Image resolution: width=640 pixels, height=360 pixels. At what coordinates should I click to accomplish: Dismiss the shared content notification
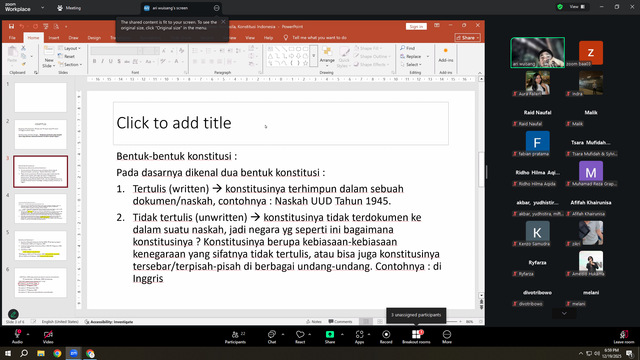(223, 22)
